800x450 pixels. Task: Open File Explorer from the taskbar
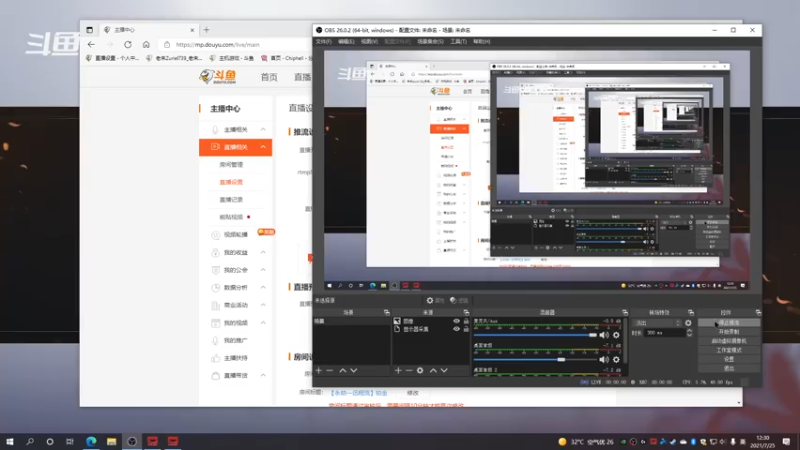111,441
